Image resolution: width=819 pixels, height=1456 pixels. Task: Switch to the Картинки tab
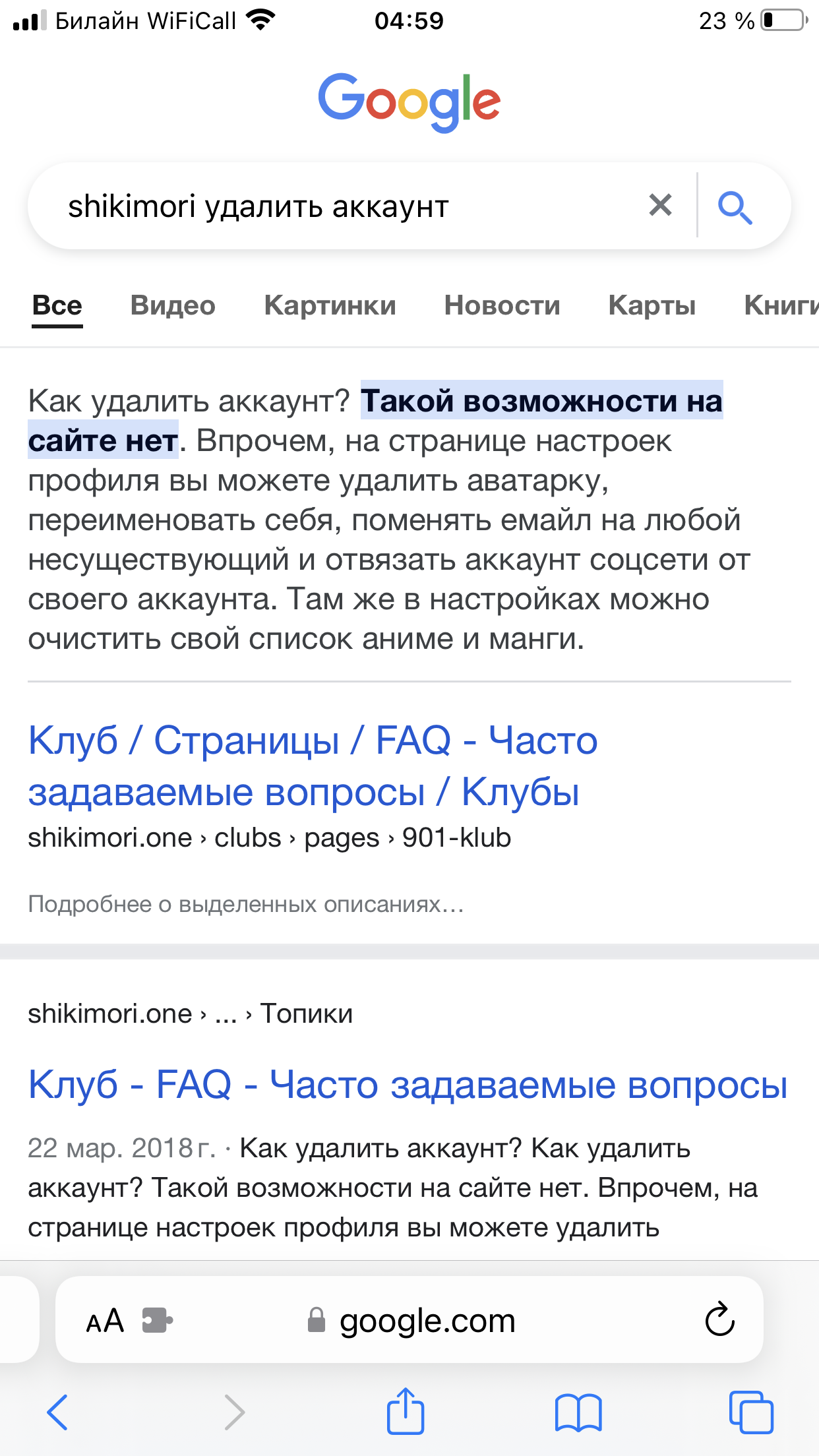tap(330, 306)
